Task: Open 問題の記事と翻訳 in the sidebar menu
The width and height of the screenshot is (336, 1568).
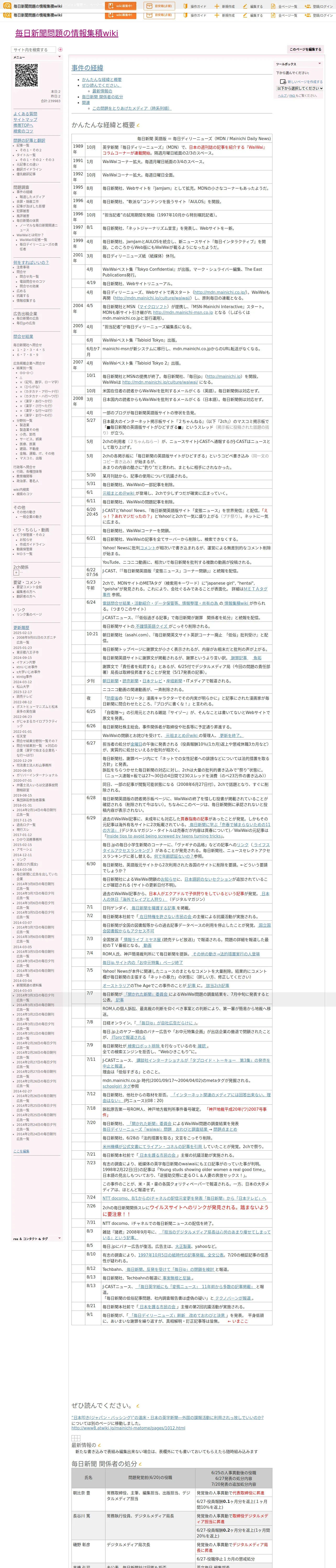Action: point(29,141)
